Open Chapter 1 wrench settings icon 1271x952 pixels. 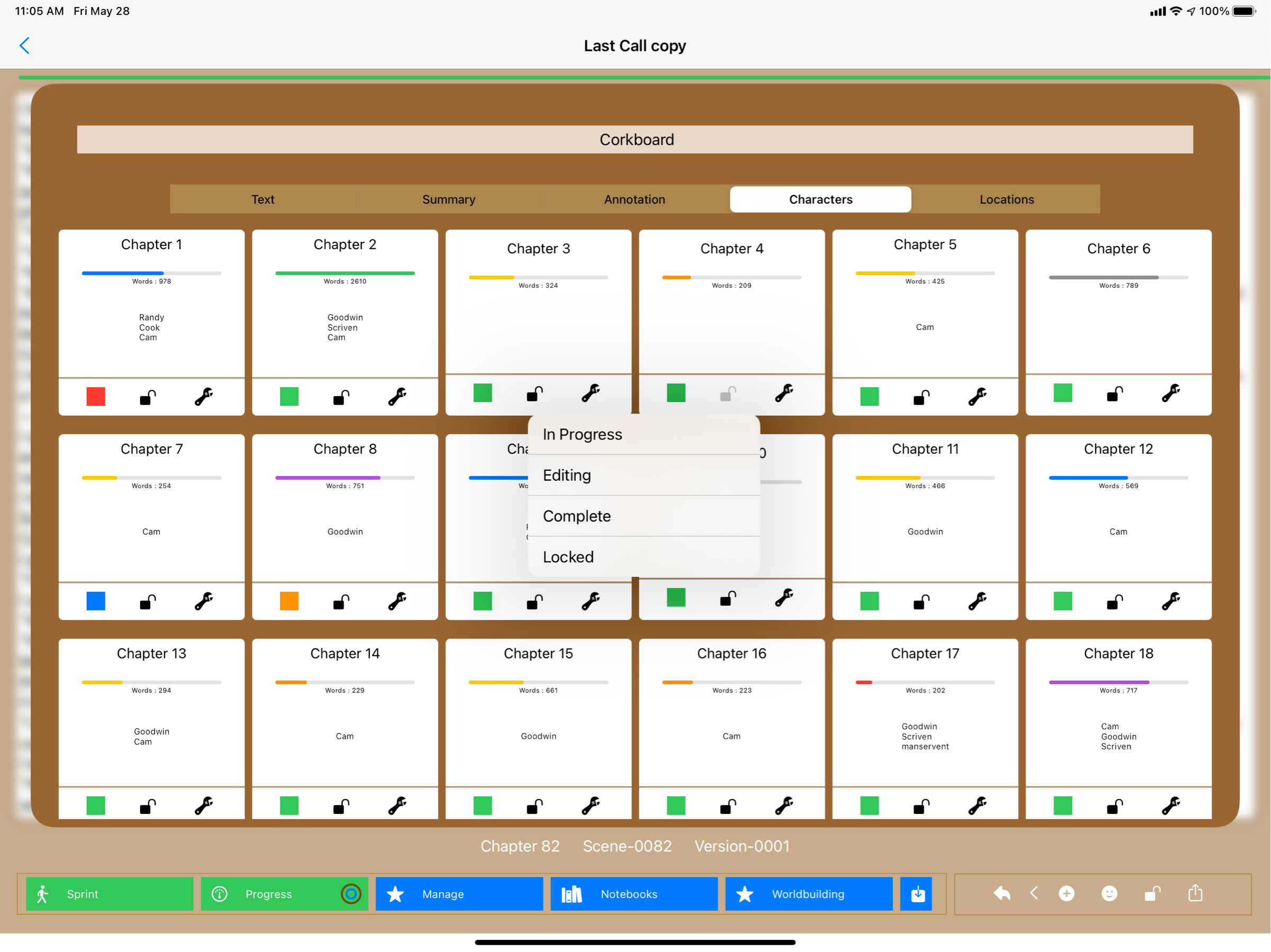203,397
